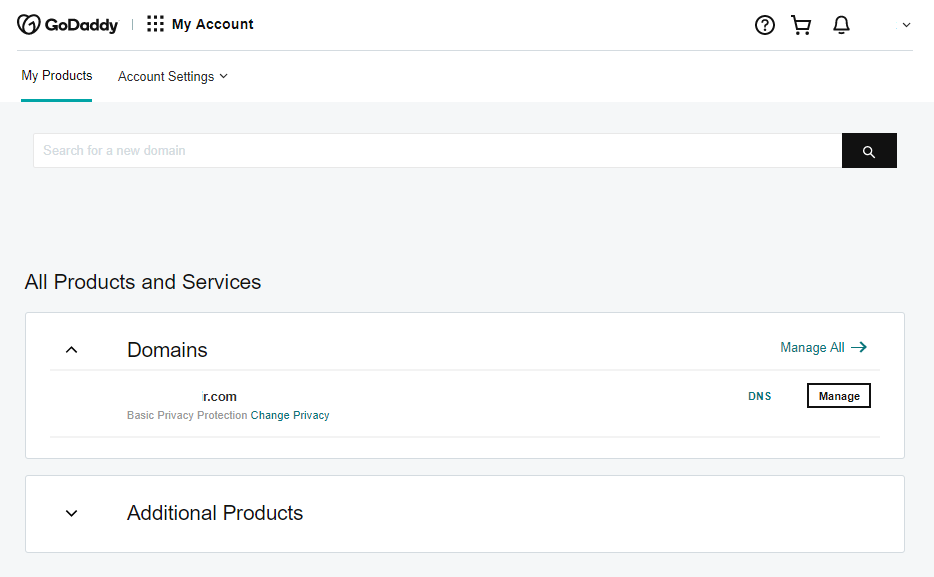
Task: View the shopping cart
Action: (x=801, y=25)
